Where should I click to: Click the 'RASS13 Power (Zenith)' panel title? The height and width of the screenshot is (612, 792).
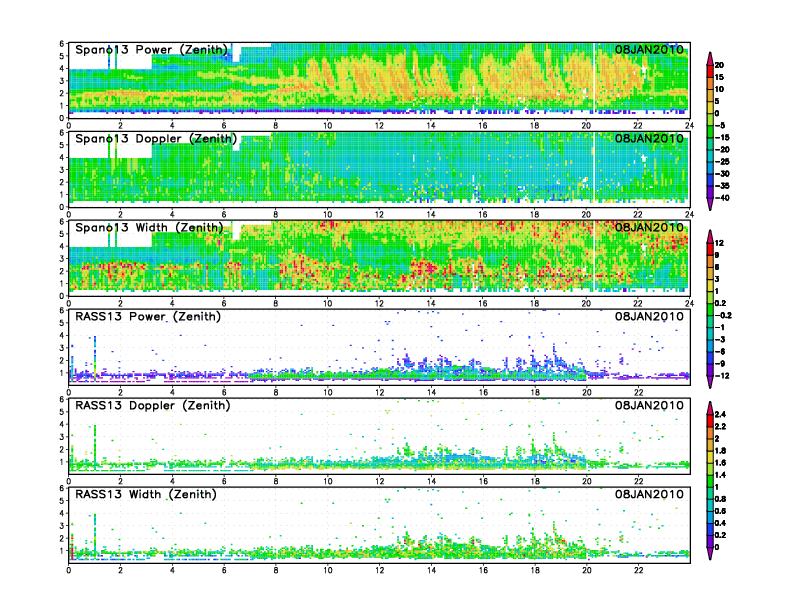pos(147,317)
